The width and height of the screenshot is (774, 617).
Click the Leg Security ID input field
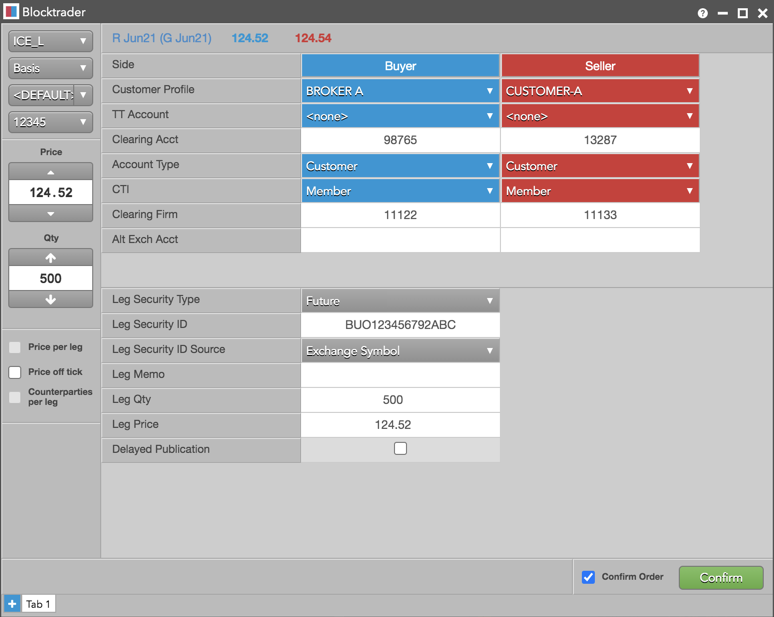[400, 325]
